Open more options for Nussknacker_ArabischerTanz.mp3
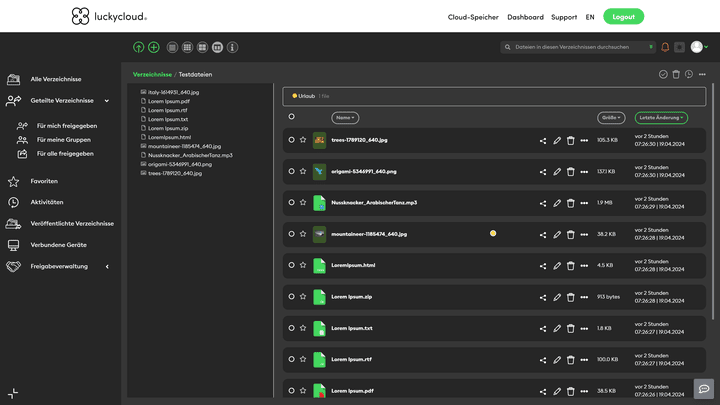The width and height of the screenshot is (720, 405). (x=584, y=203)
